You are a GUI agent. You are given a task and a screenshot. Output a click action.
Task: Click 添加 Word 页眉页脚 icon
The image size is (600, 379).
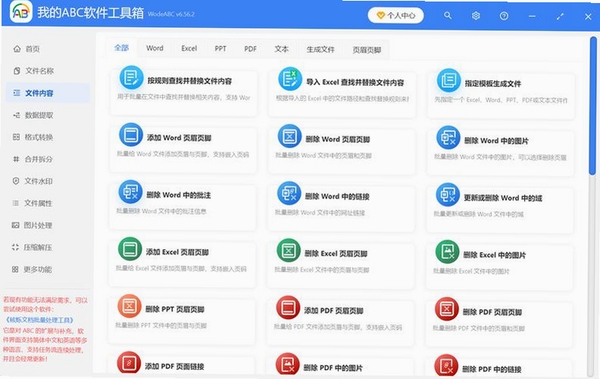tap(131, 135)
